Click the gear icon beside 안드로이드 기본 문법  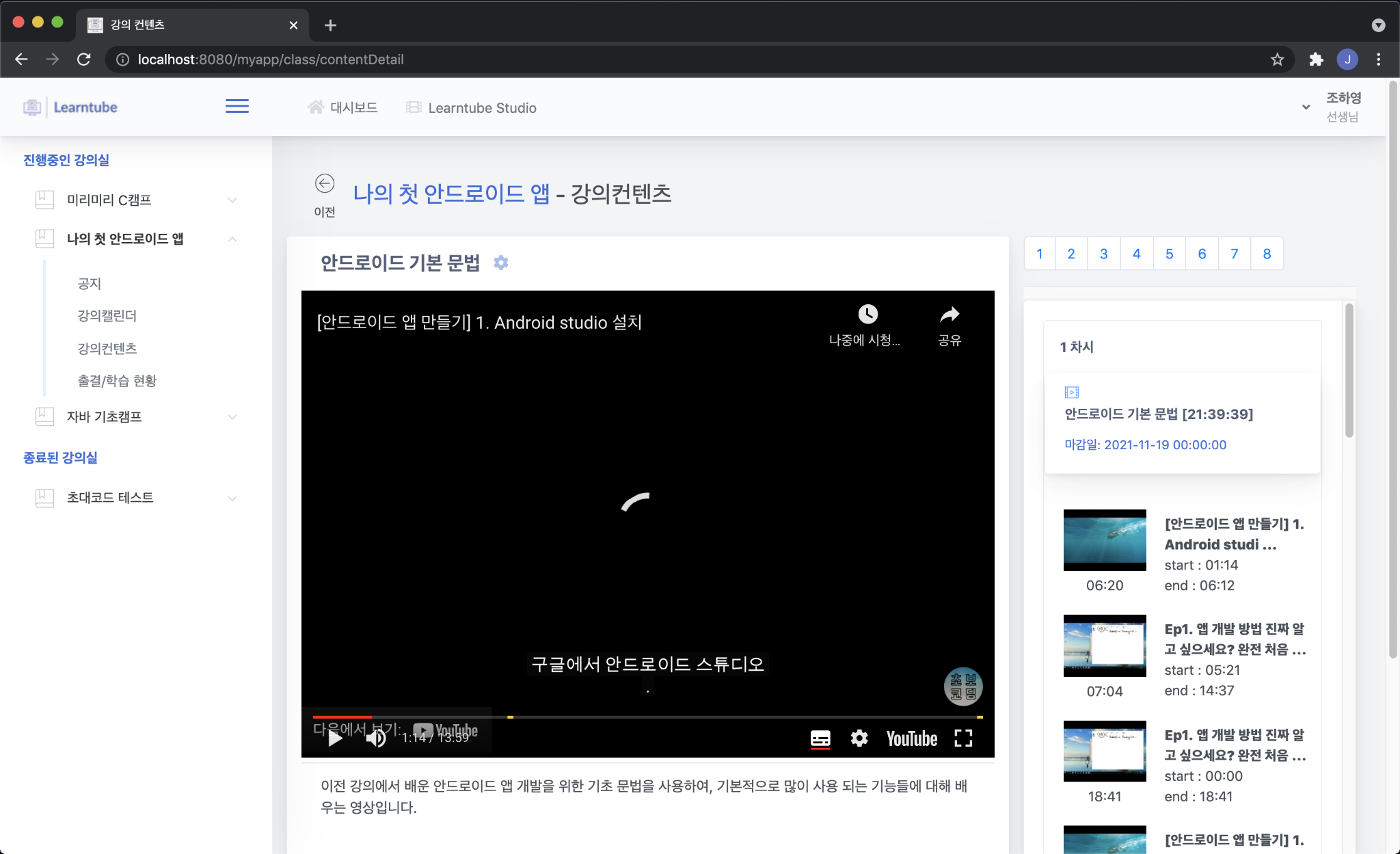coord(501,263)
